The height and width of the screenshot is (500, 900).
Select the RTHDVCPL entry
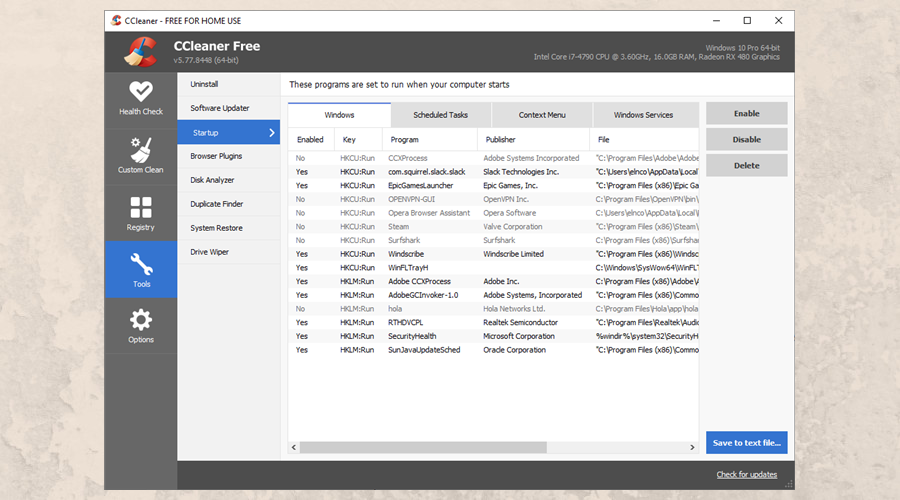(494, 323)
